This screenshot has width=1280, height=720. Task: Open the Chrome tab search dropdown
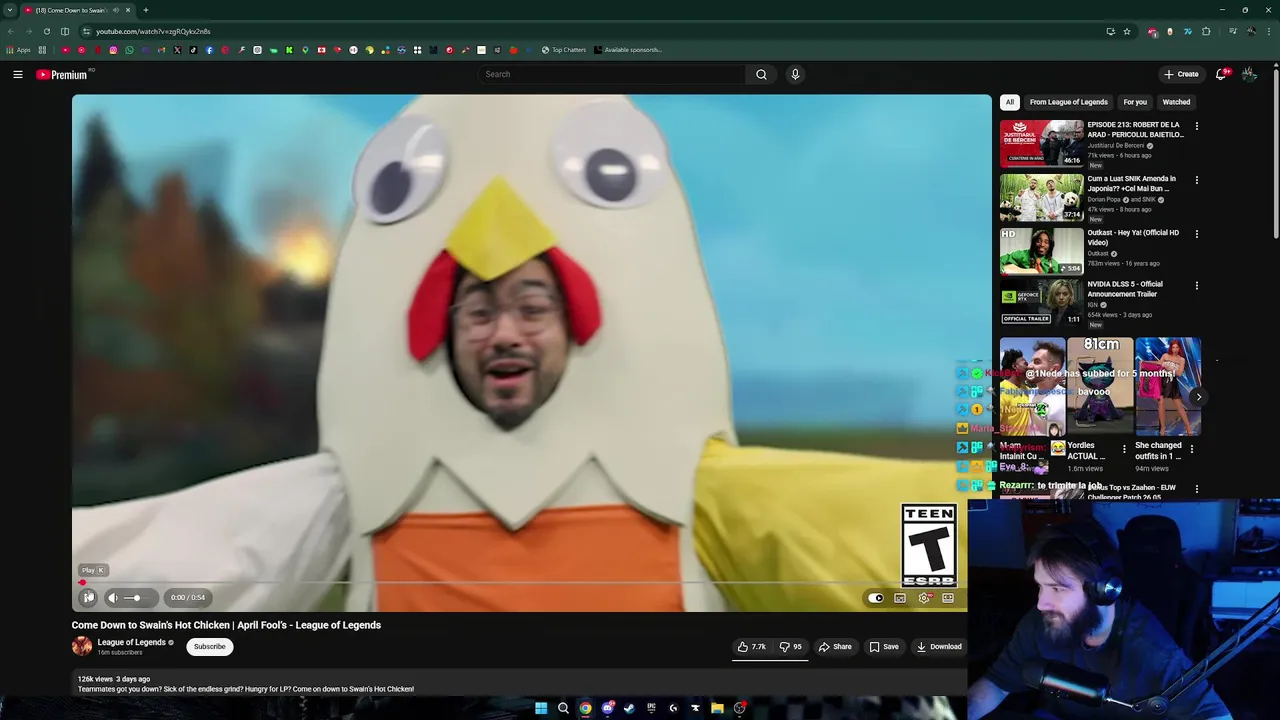click(10, 10)
